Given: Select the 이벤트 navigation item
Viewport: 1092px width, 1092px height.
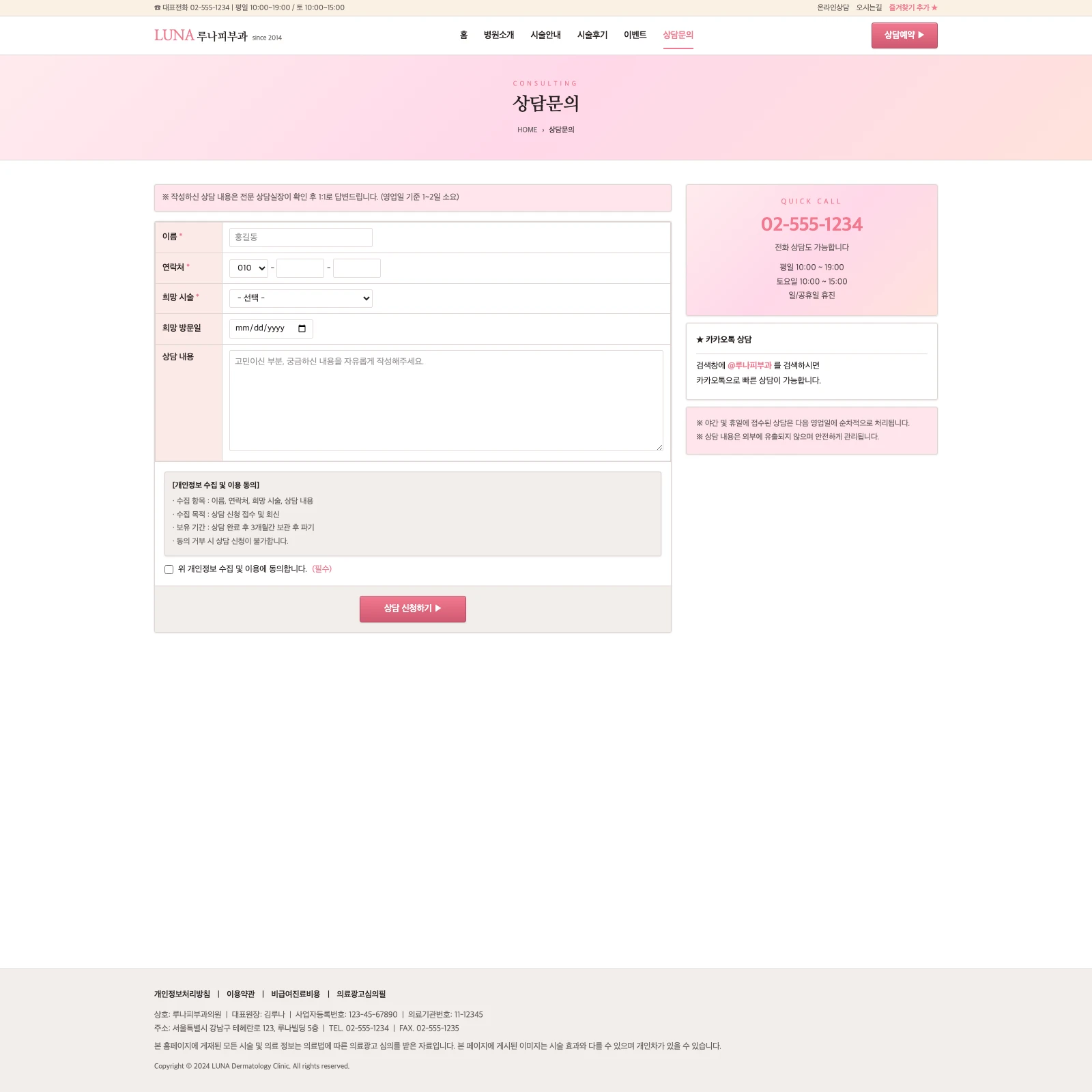Looking at the screenshot, I should coord(635,35).
